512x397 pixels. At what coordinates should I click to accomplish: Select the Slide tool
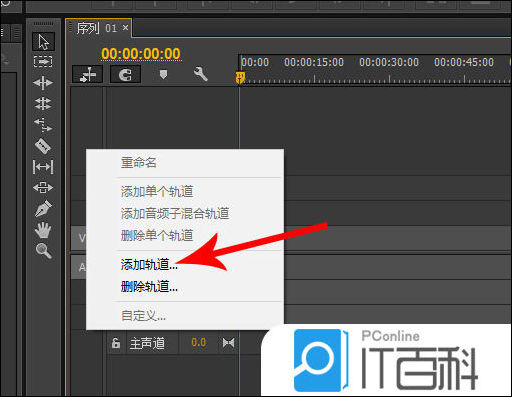tap(43, 188)
